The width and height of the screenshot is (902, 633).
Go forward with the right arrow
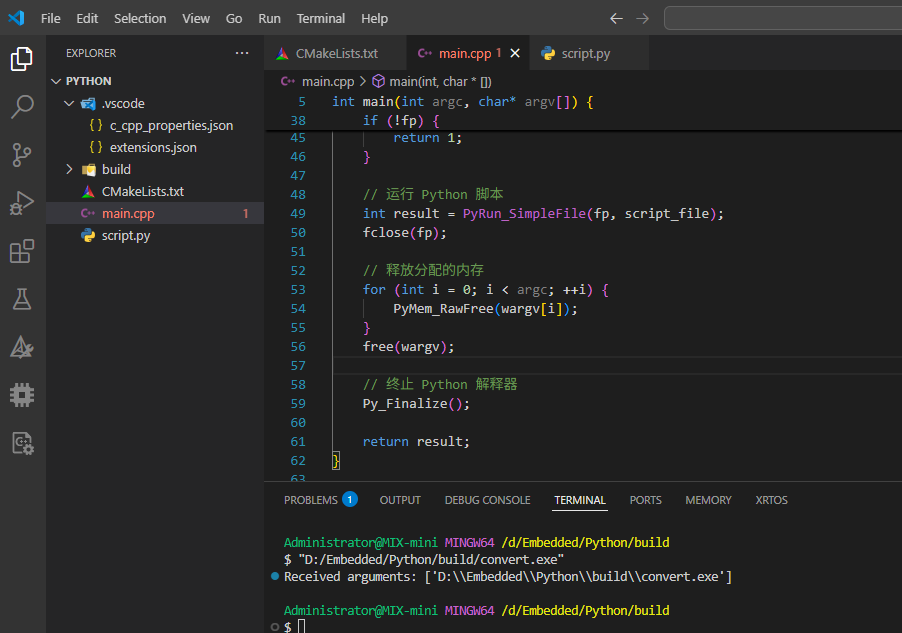643,18
